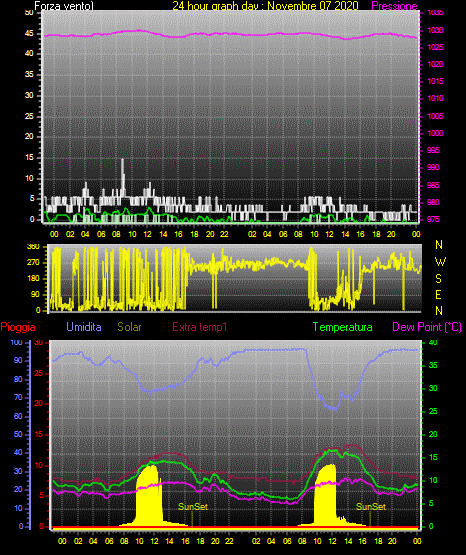The image size is (466, 555).
Task: Click 35 on the wind speed axis
Action: pyautogui.click(x=29, y=74)
